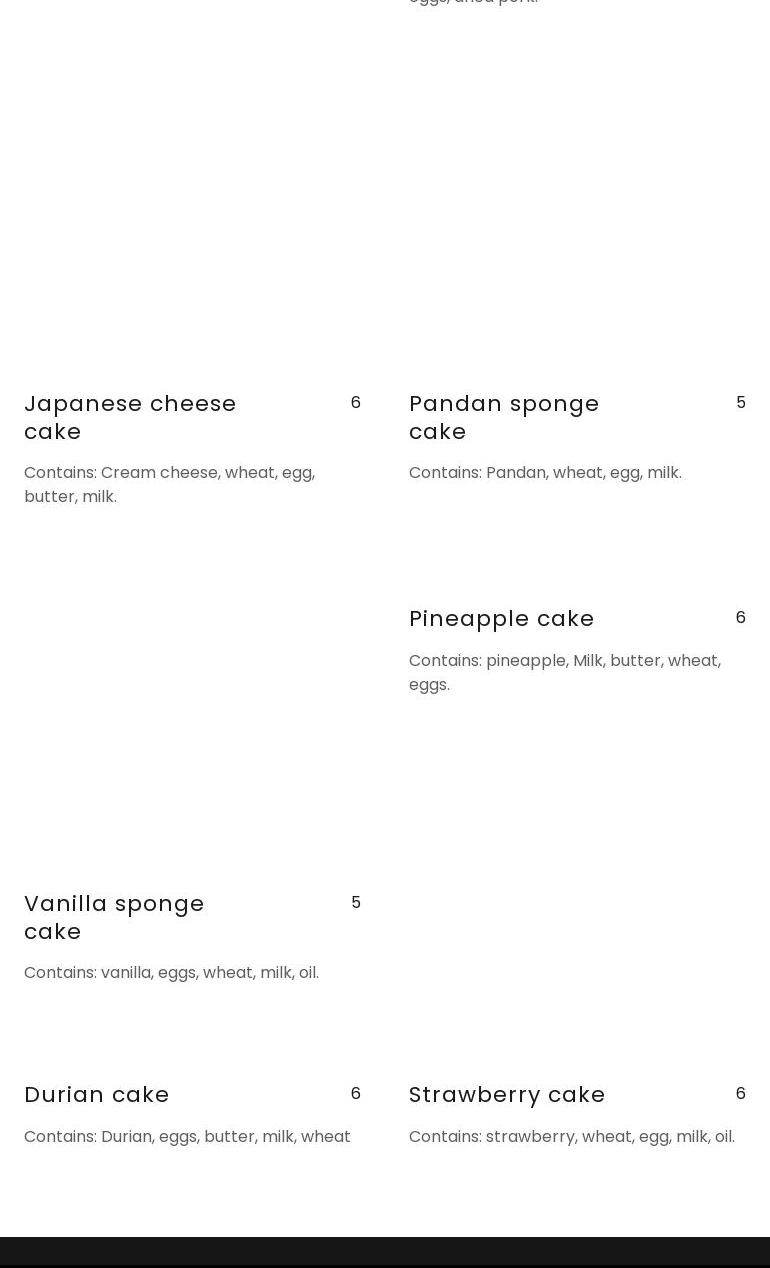Click the strawberry ingredients description text
Viewport: 770px width, 1268px height.
(571, 1136)
